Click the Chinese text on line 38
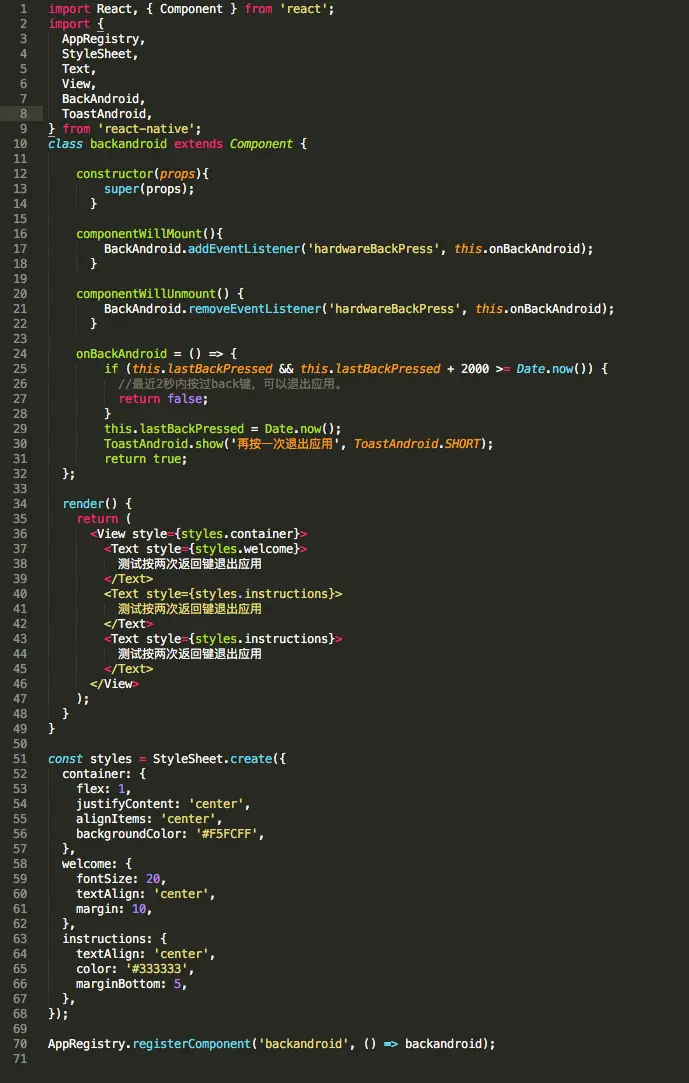 pos(189,564)
